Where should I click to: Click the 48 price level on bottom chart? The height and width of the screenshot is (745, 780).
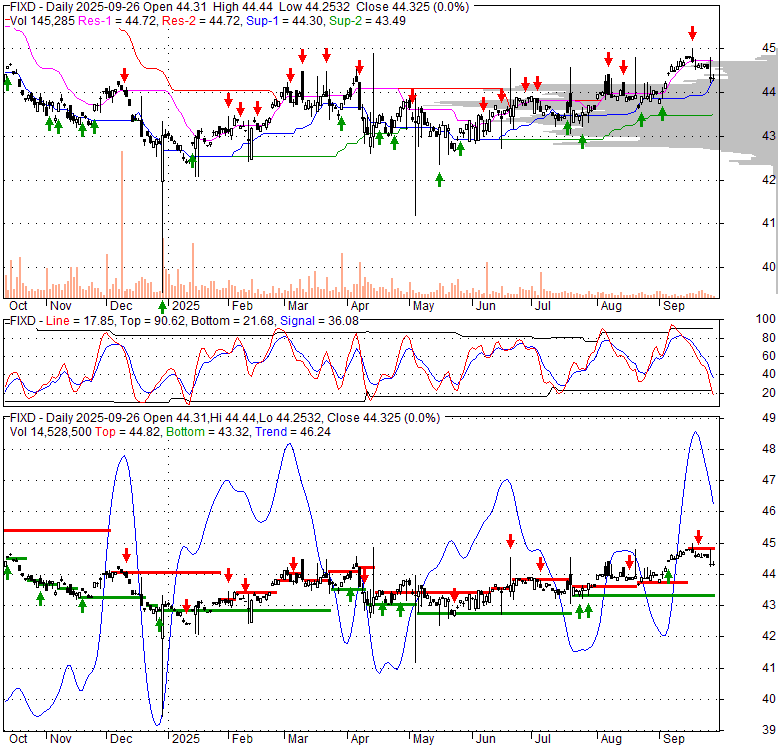coord(769,449)
